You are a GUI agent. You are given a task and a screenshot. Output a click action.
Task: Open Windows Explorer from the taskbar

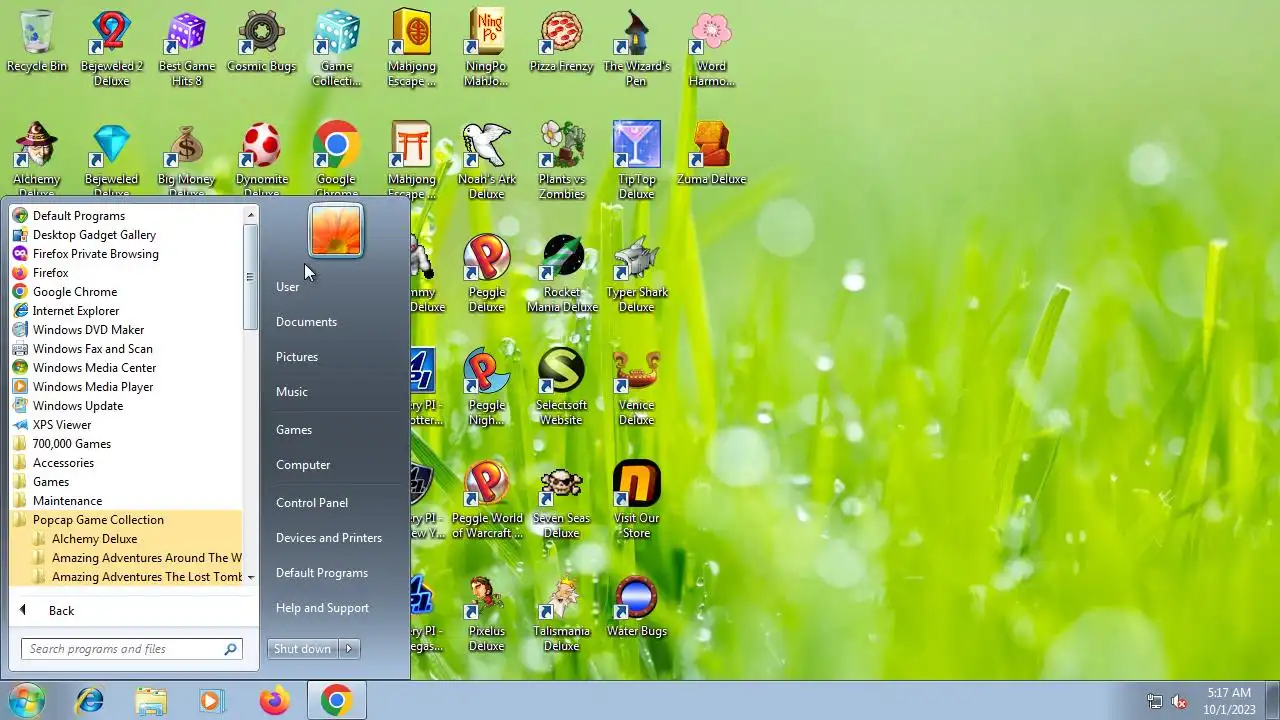coord(151,701)
